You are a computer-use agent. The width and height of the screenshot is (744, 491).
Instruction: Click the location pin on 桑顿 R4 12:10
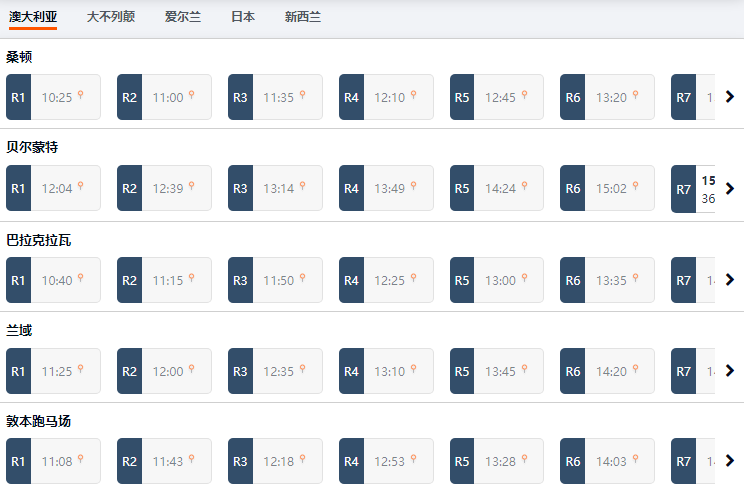[x=413, y=96]
